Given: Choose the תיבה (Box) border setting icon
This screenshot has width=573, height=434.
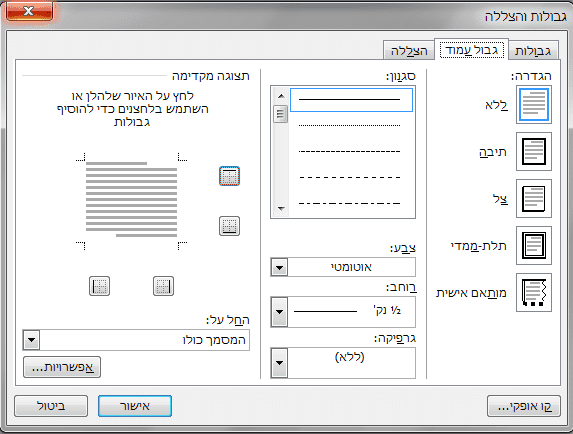Looking at the screenshot, I should pos(534,152).
